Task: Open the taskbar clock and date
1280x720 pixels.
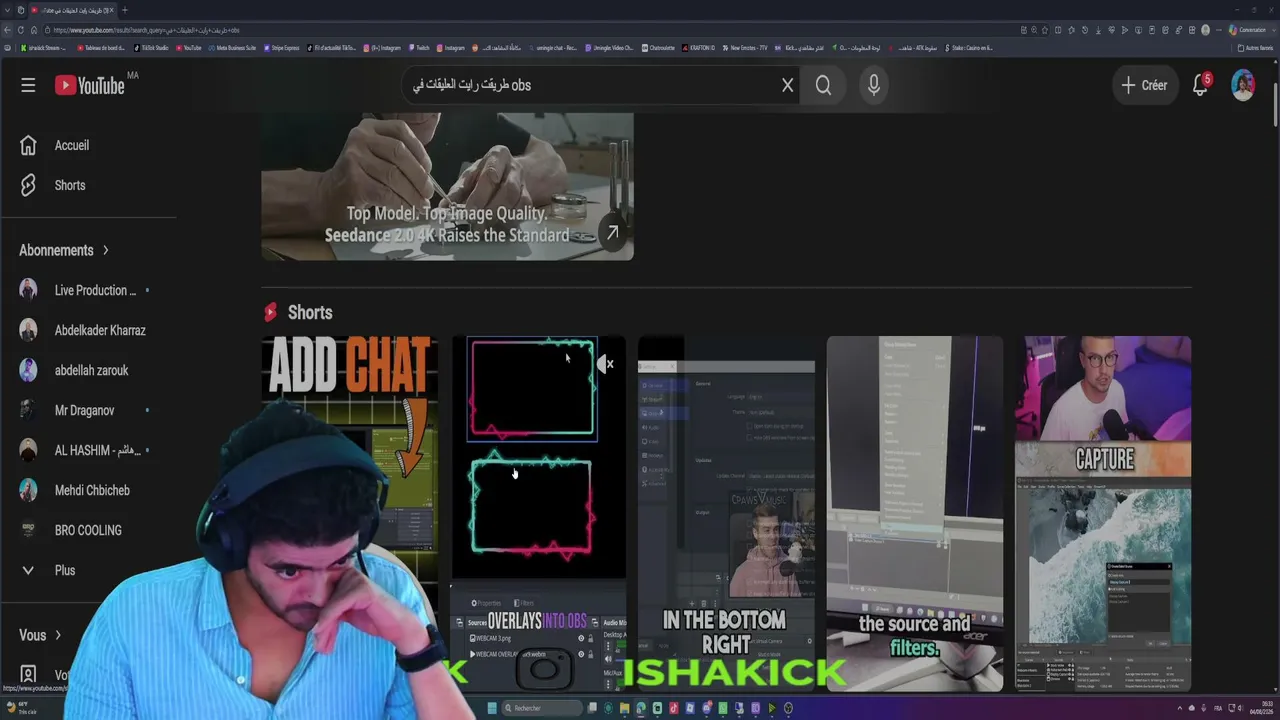Action: tap(1259, 708)
